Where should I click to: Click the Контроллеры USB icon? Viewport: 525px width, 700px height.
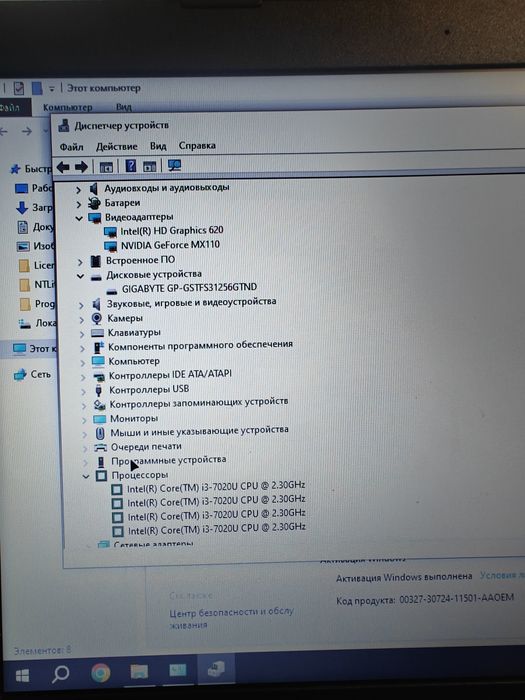(x=99, y=390)
